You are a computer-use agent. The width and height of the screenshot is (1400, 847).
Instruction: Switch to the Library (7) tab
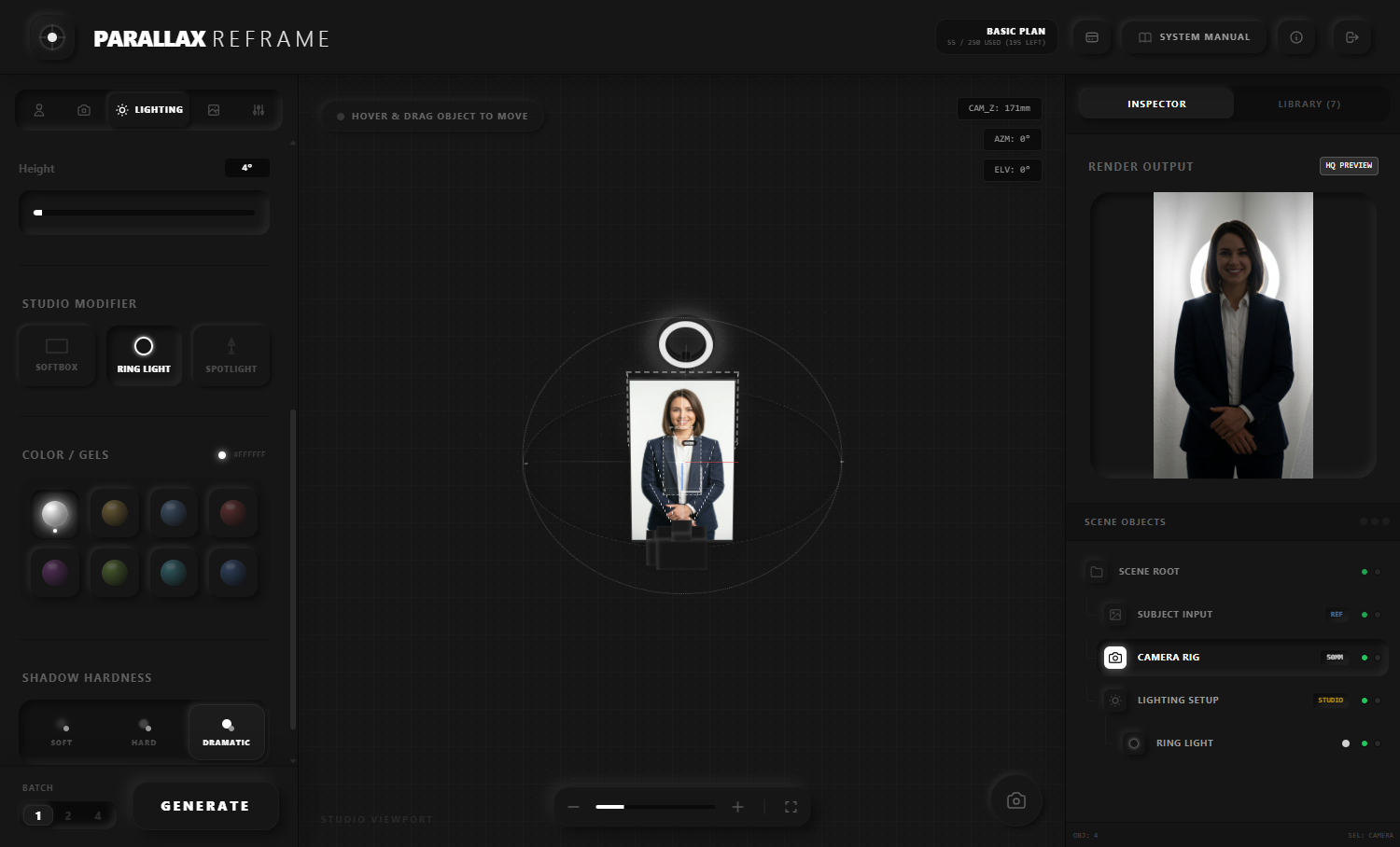(1309, 104)
